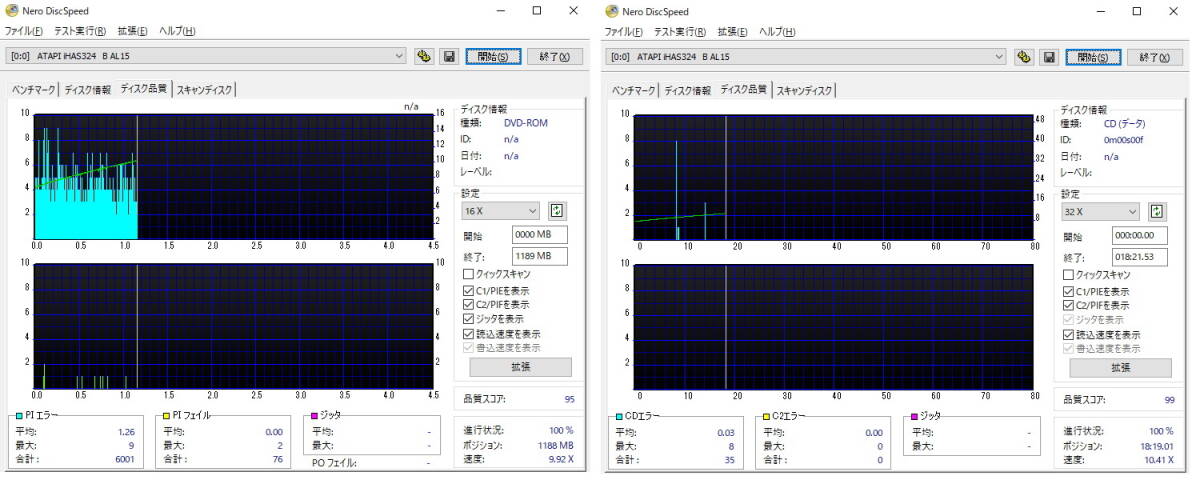Image resolution: width=1200 pixels, height=480 pixels.
Task: Click yellow PI フェイル legend swatch
Action: (x=165, y=414)
